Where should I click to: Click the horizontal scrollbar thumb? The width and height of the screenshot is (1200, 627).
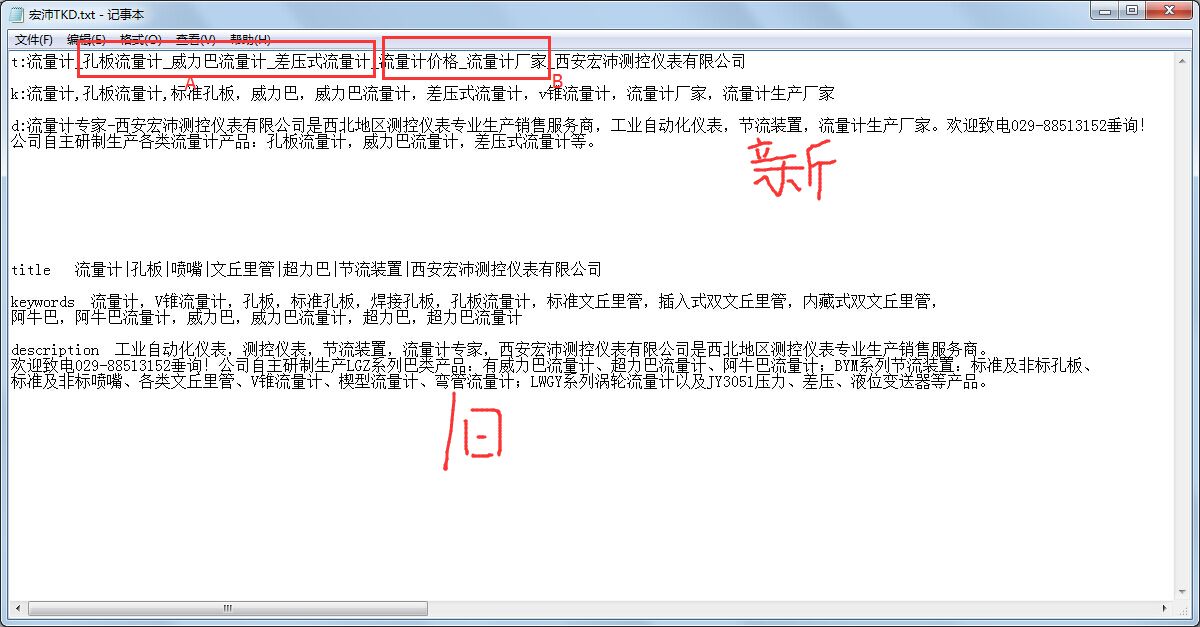[228, 608]
